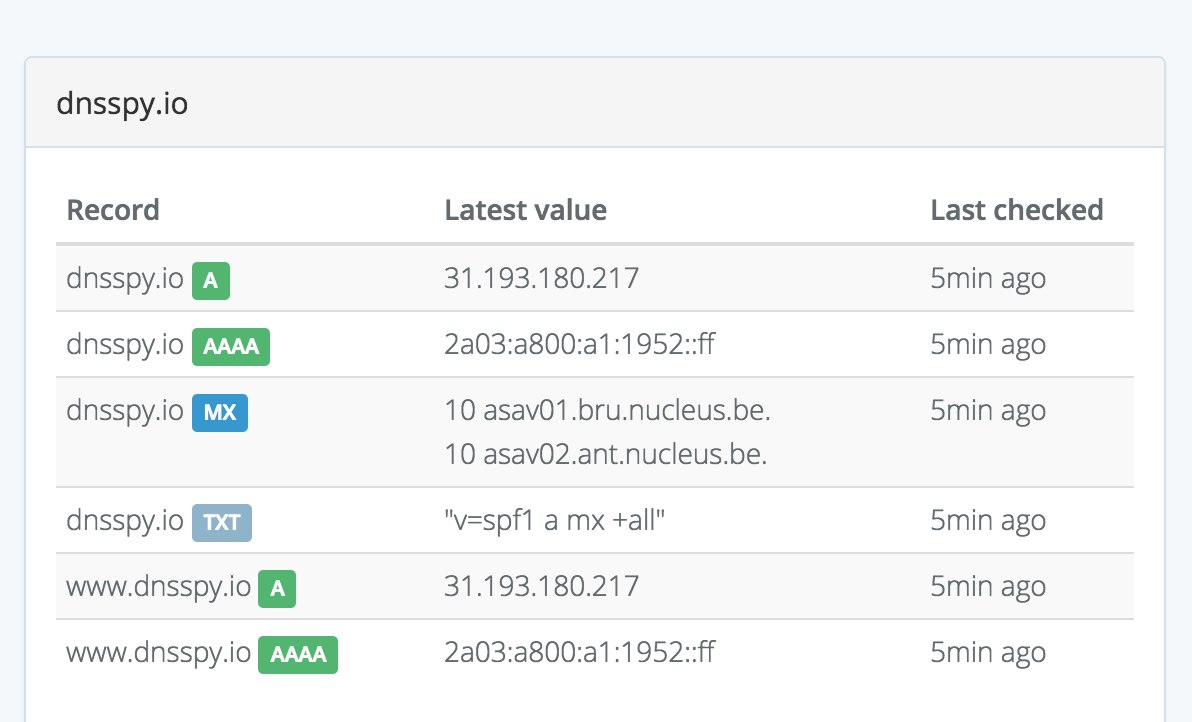Click the Last checked column header
The width and height of the screenshot is (1192, 722).
[x=1017, y=210]
